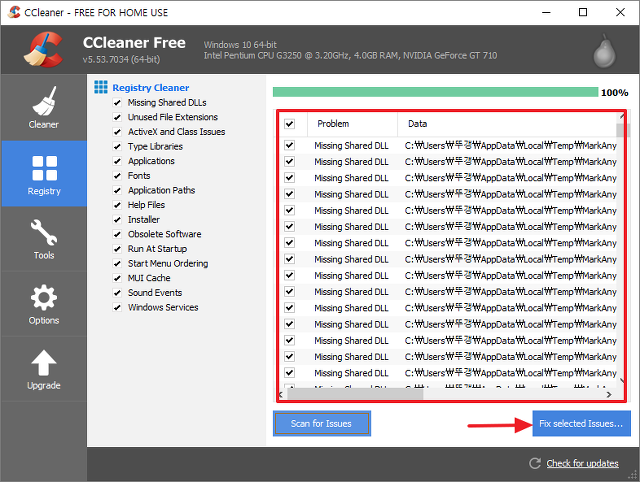
Task: Click the 100% progress label
Action: pyautogui.click(x=614, y=93)
